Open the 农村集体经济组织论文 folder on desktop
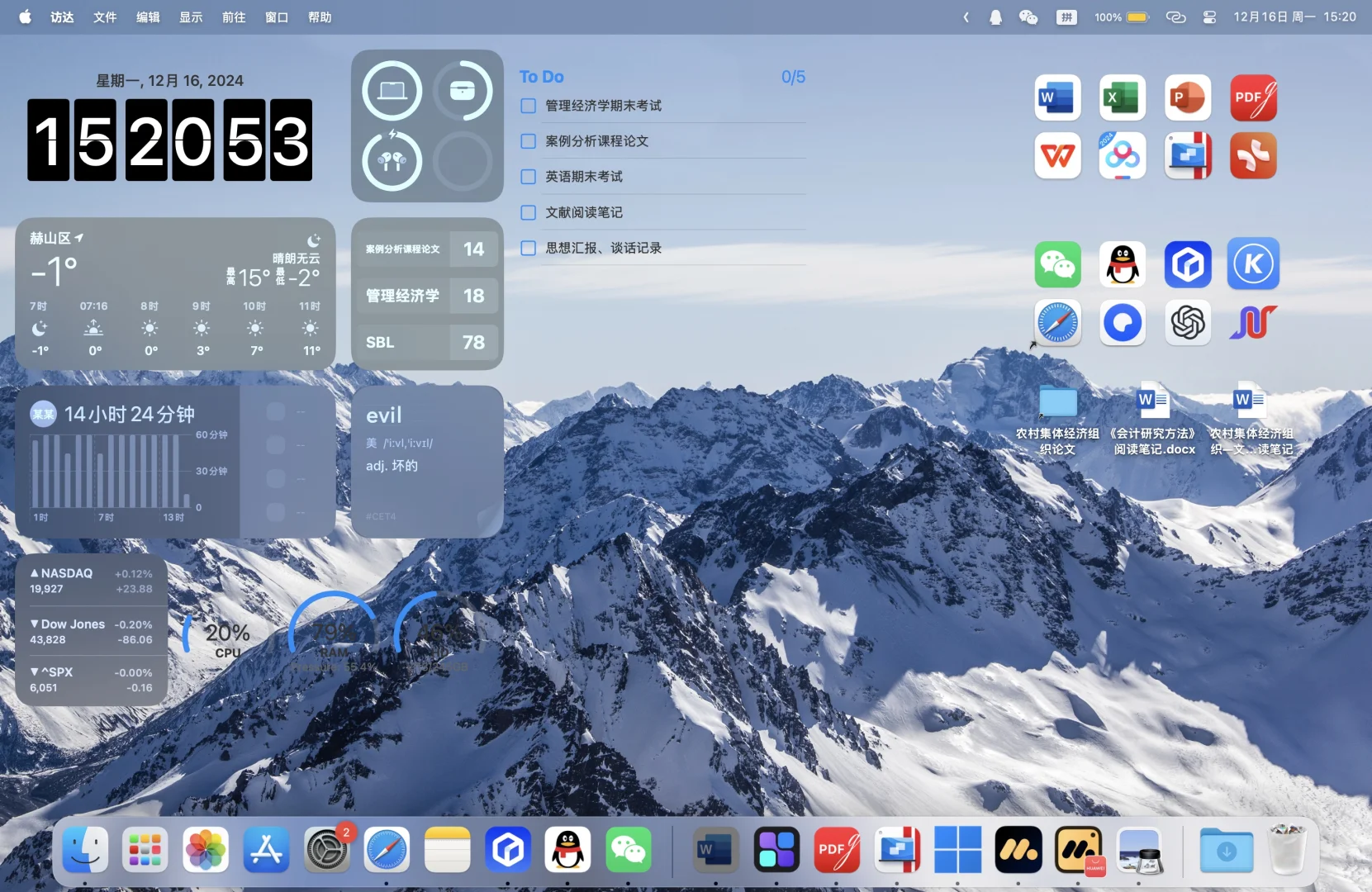This screenshot has width=1372, height=892. (x=1057, y=419)
